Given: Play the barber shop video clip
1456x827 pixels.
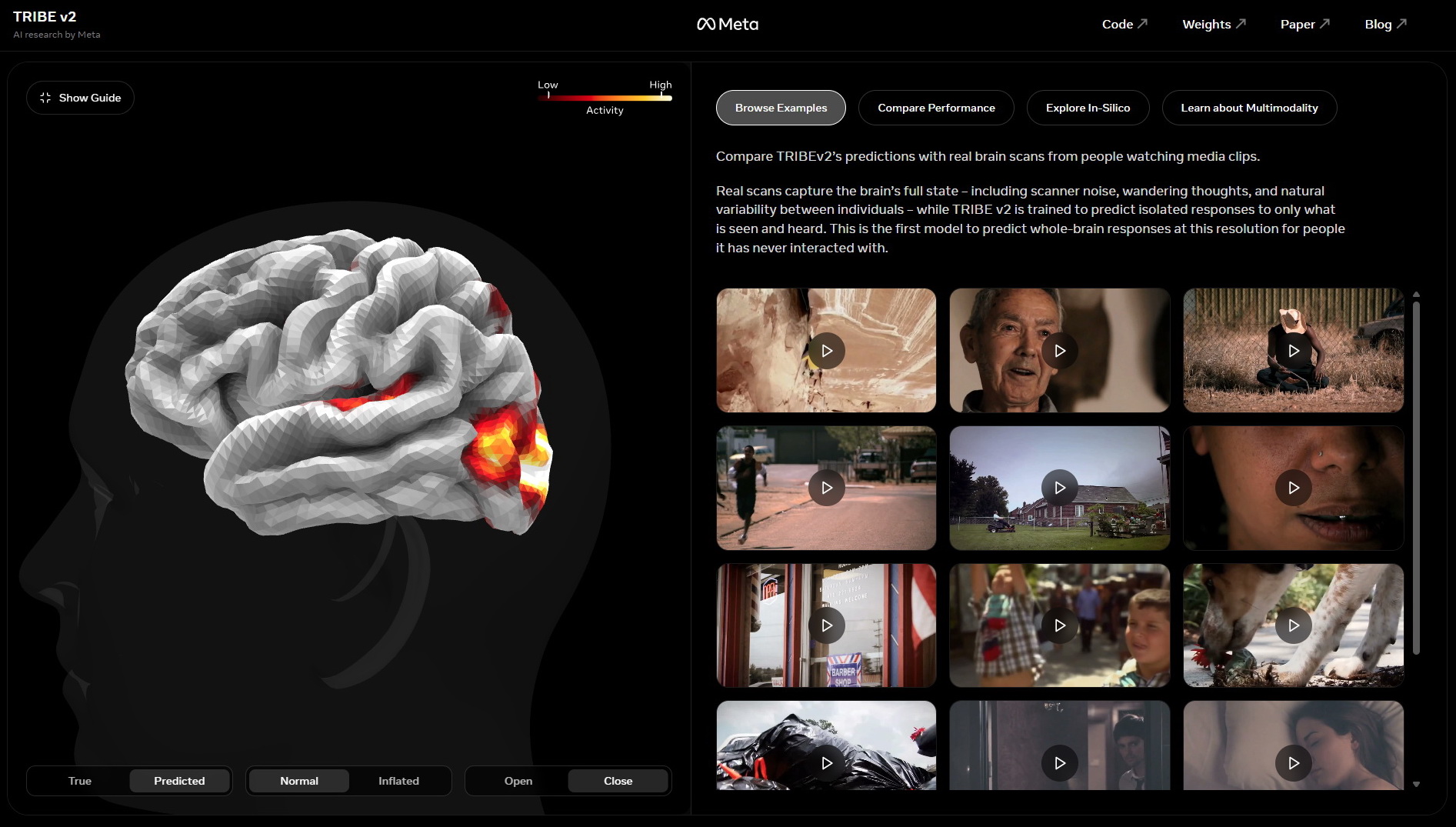Looking at the screenshot, I should (x=826, y=625).
